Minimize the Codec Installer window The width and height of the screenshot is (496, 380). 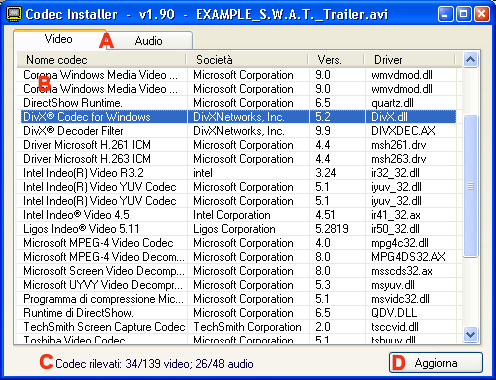tap(446, 14)
